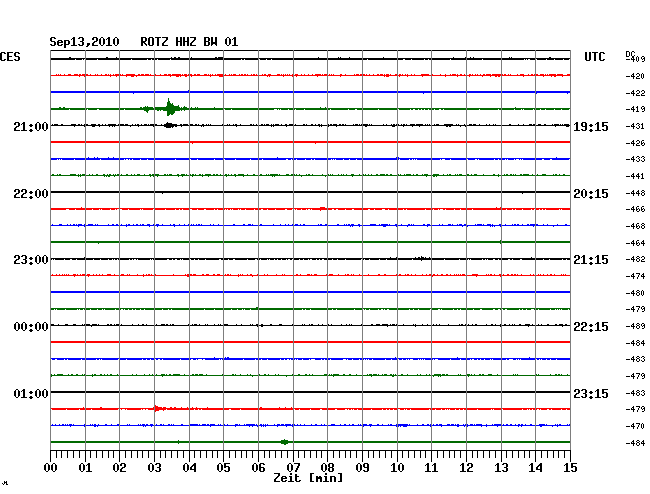Click the DC offset value -489
650x494 pixels.
(635, 326)
